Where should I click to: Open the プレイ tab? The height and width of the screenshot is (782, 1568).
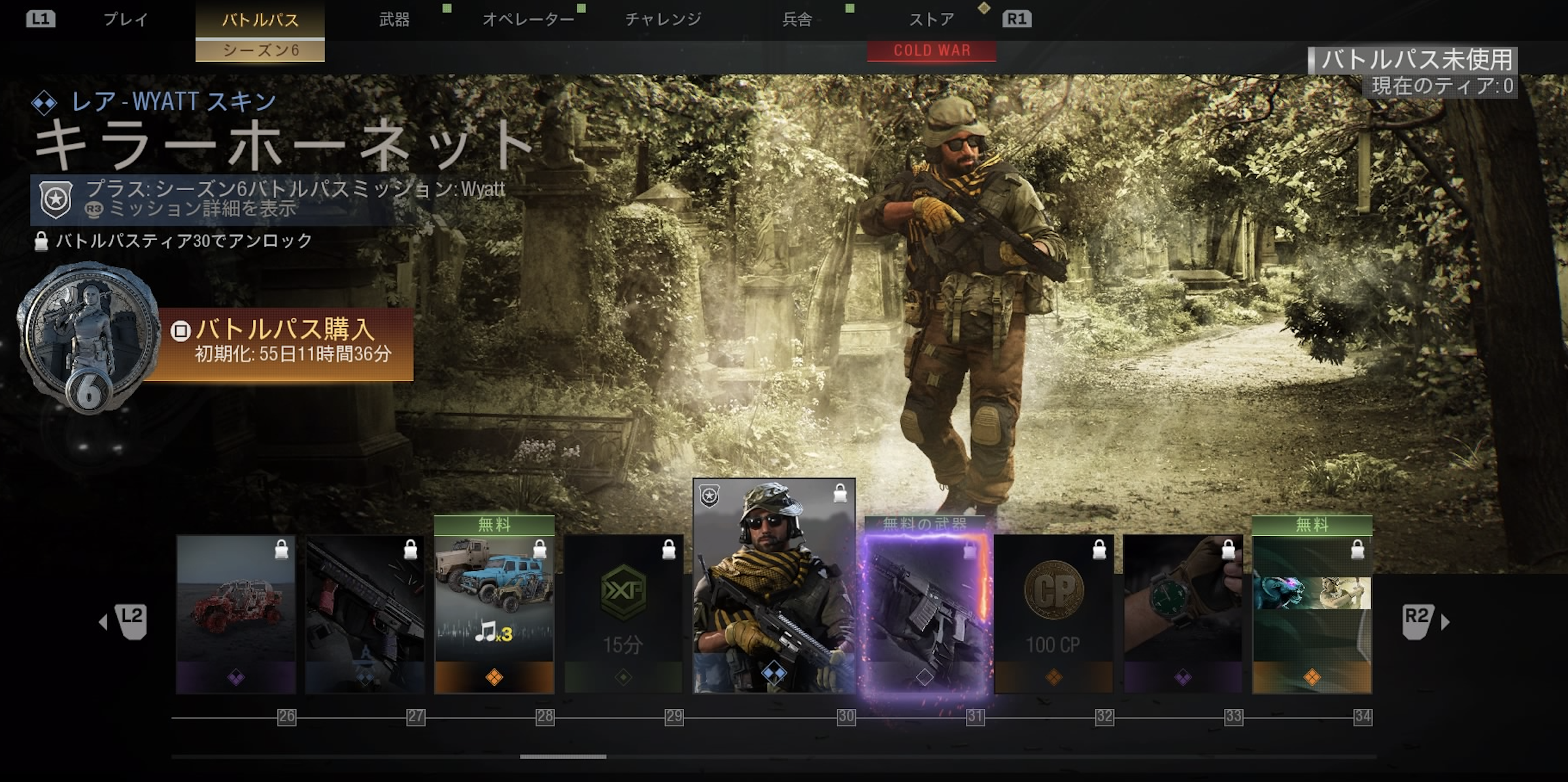tap(126, 20)
